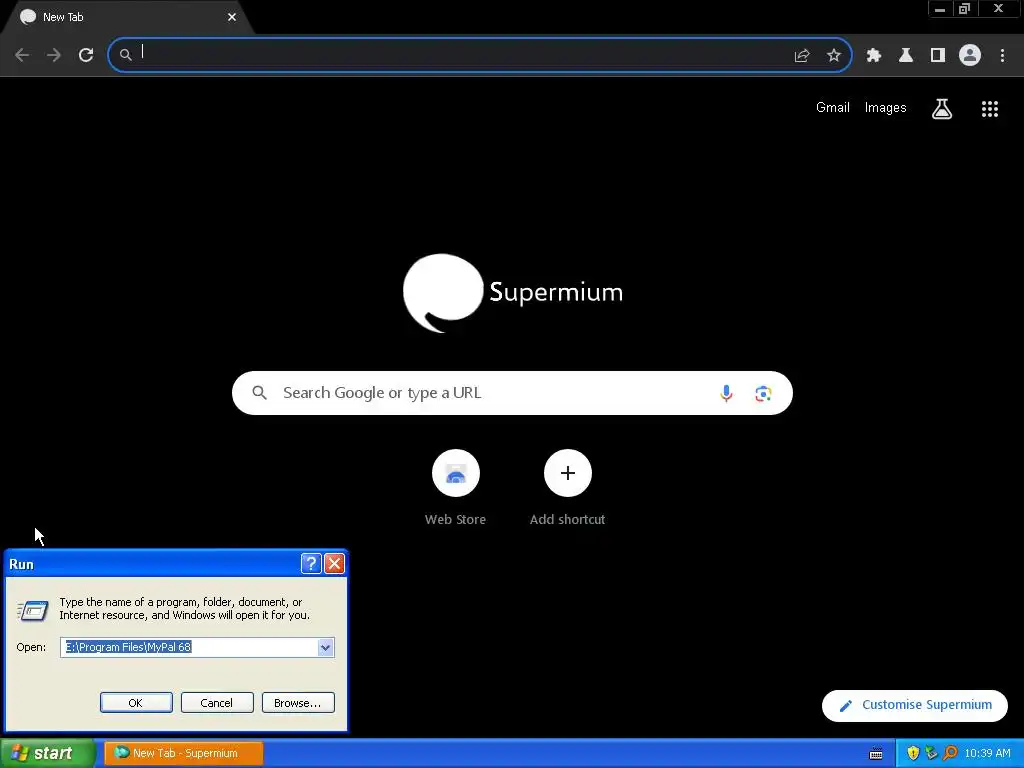Click Browse... in the Run dialog
Screen dimensions: 1024x768
click(298, 703)
